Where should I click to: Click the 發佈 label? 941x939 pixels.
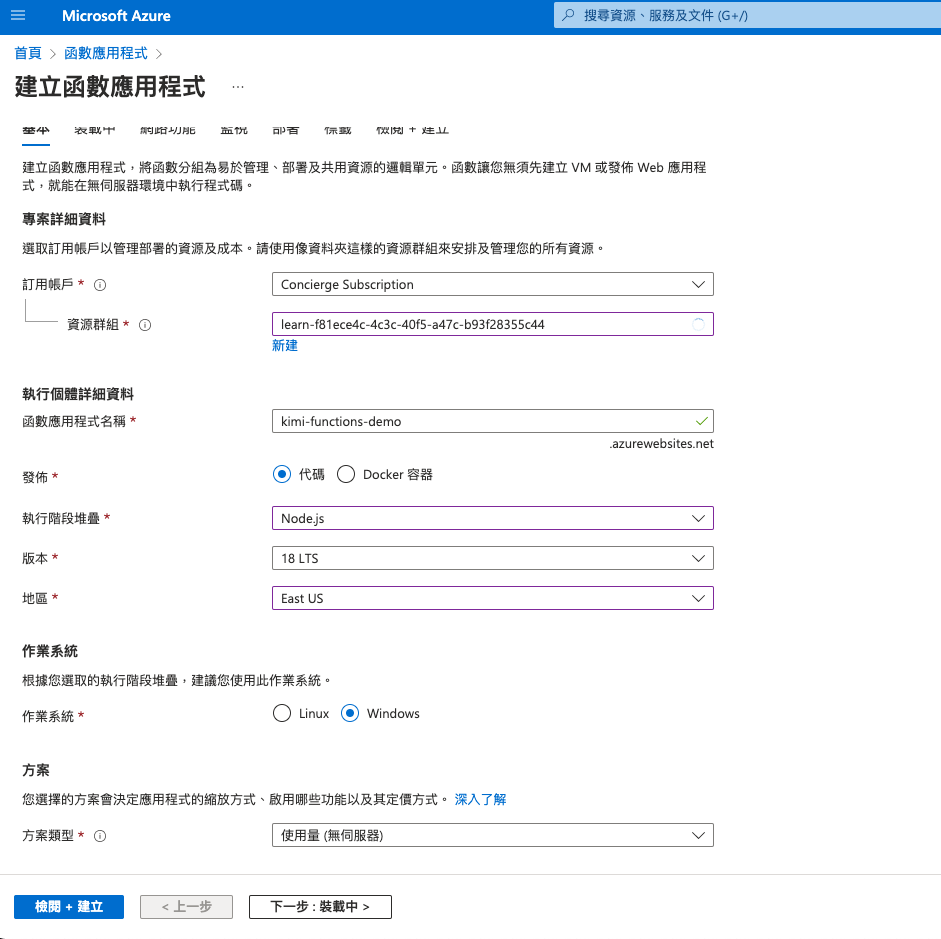(35, 478)
